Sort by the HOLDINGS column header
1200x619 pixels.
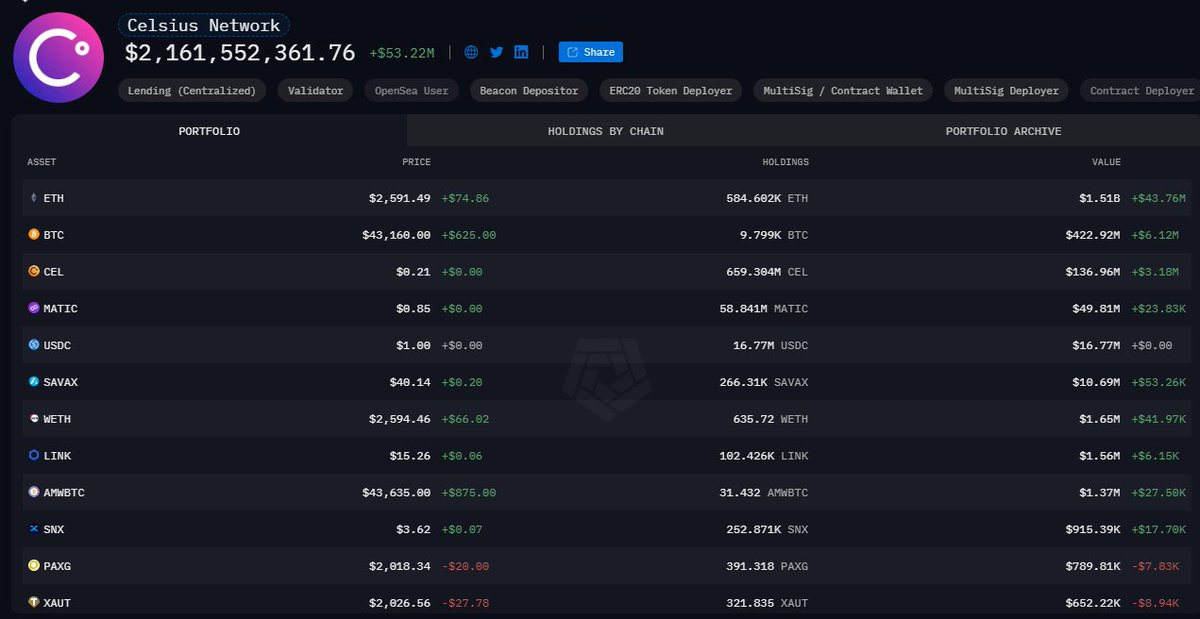point(785,162)
